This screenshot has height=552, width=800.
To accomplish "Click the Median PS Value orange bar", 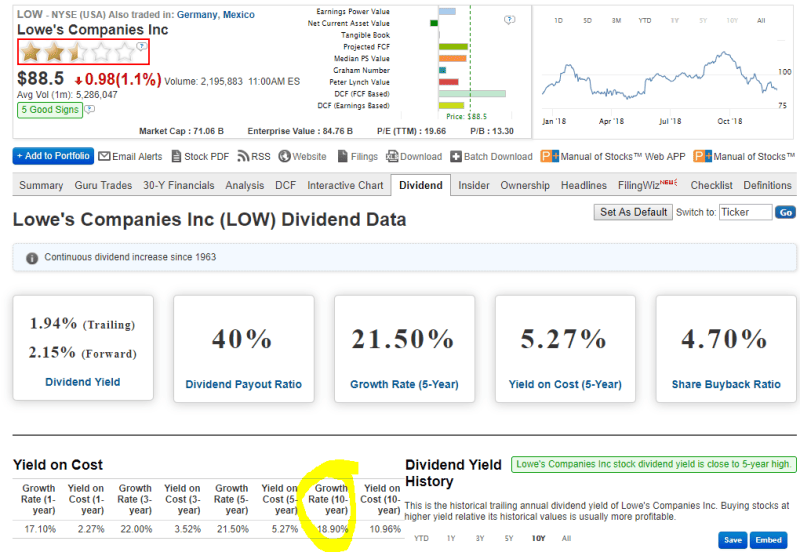I will click(453, 58).
